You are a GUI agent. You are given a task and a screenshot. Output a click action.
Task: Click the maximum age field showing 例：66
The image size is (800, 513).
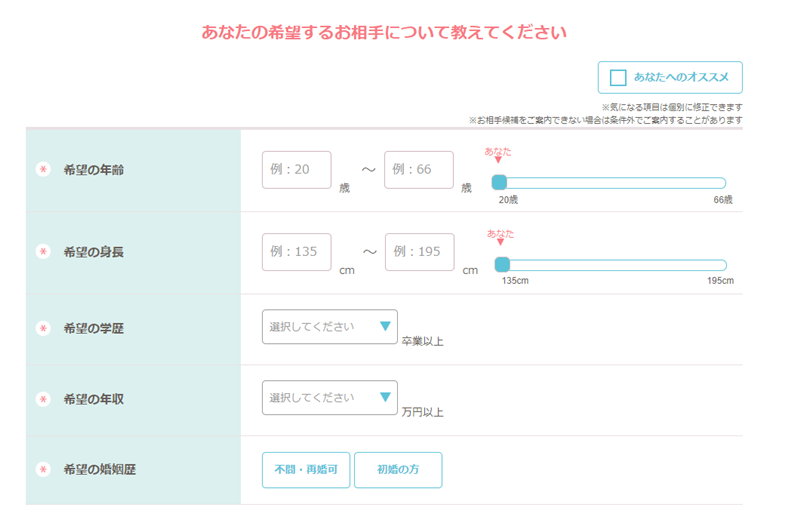point(418,170)
